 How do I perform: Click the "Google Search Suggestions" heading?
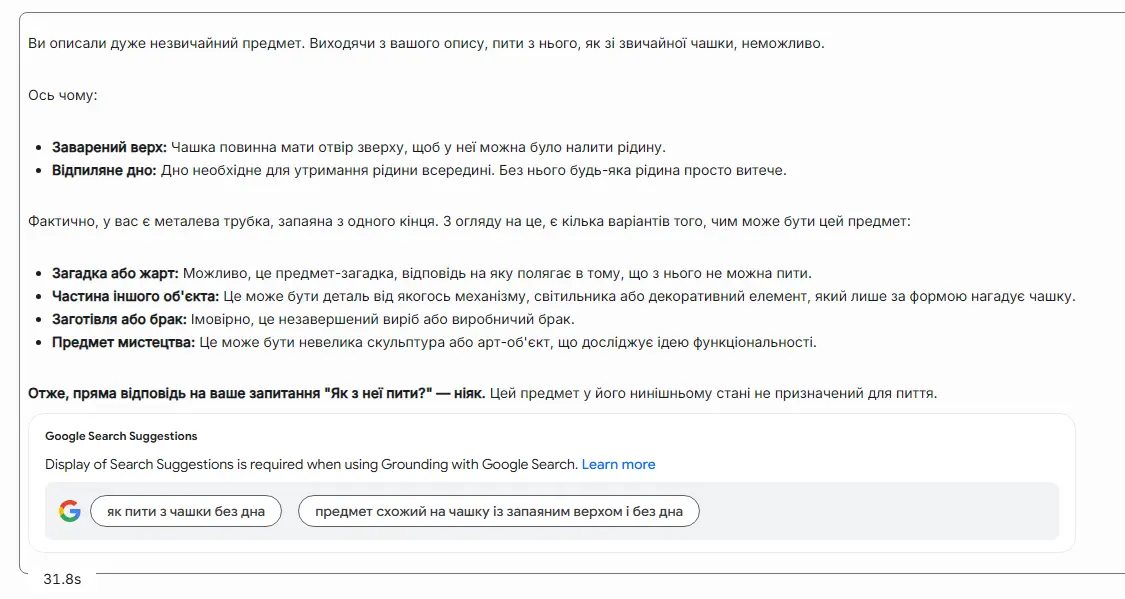(x=121, y=436)
